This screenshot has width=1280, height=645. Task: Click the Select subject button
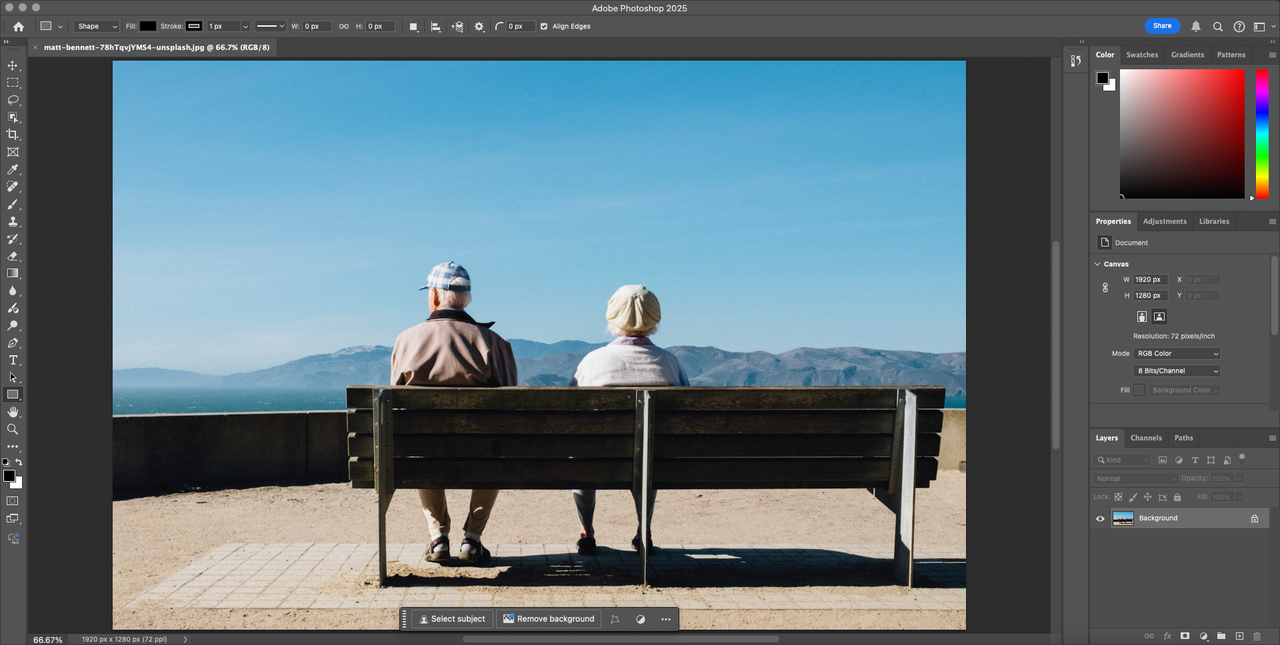452,619
